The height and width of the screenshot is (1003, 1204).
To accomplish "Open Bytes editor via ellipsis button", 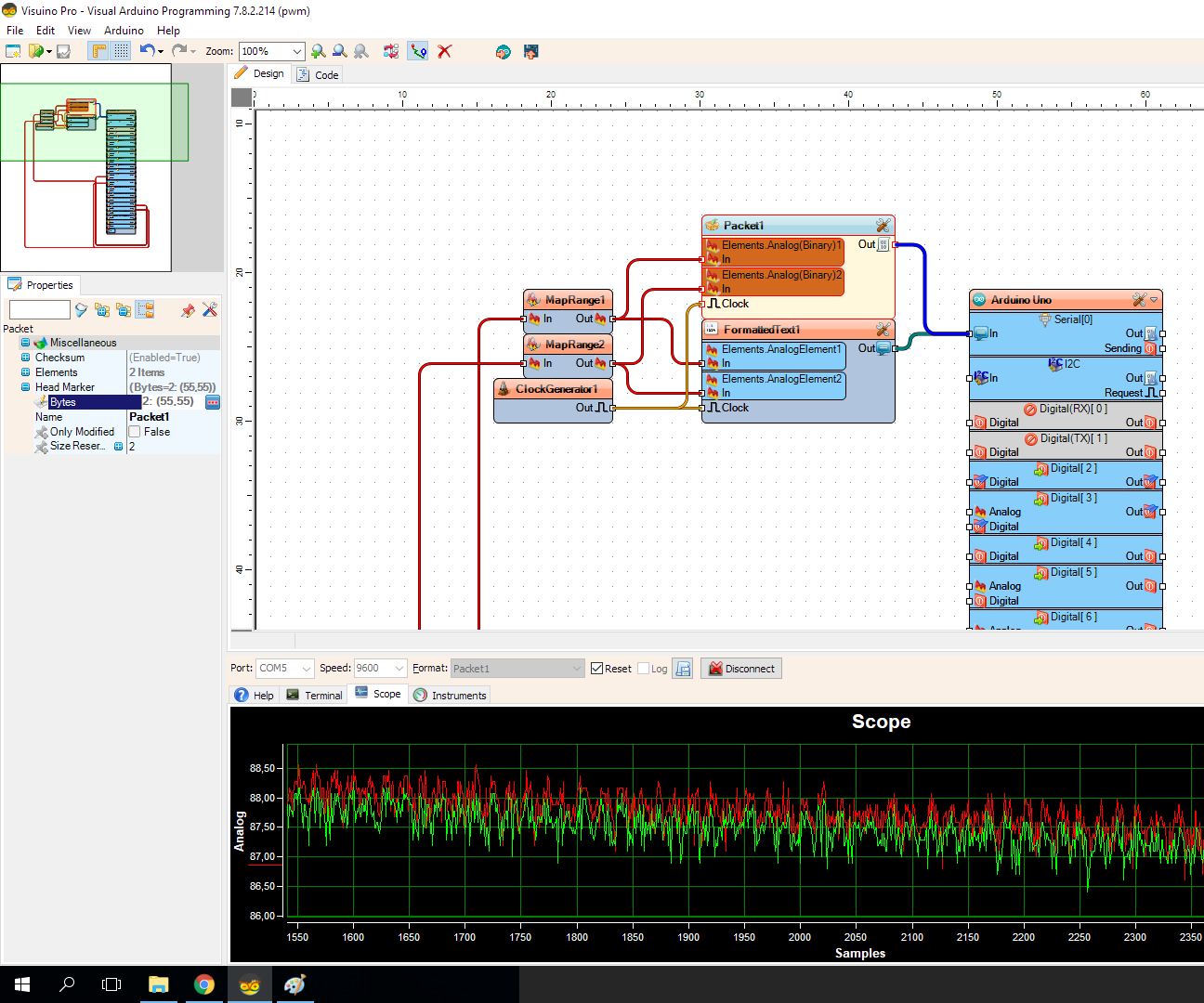I will click(213, 402).
